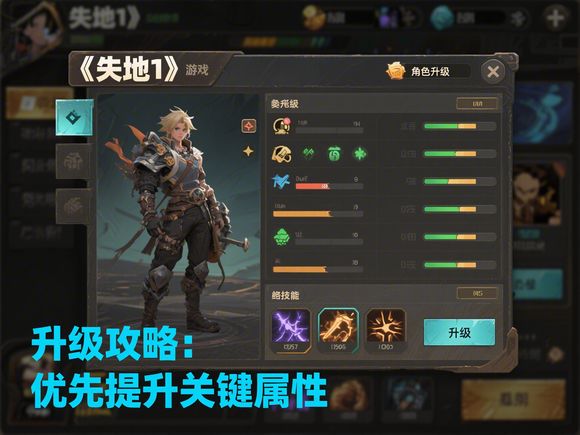Click the small button in skills header
Image resolution: width=580 pixels, height=435 pixels.
[477, 293]
